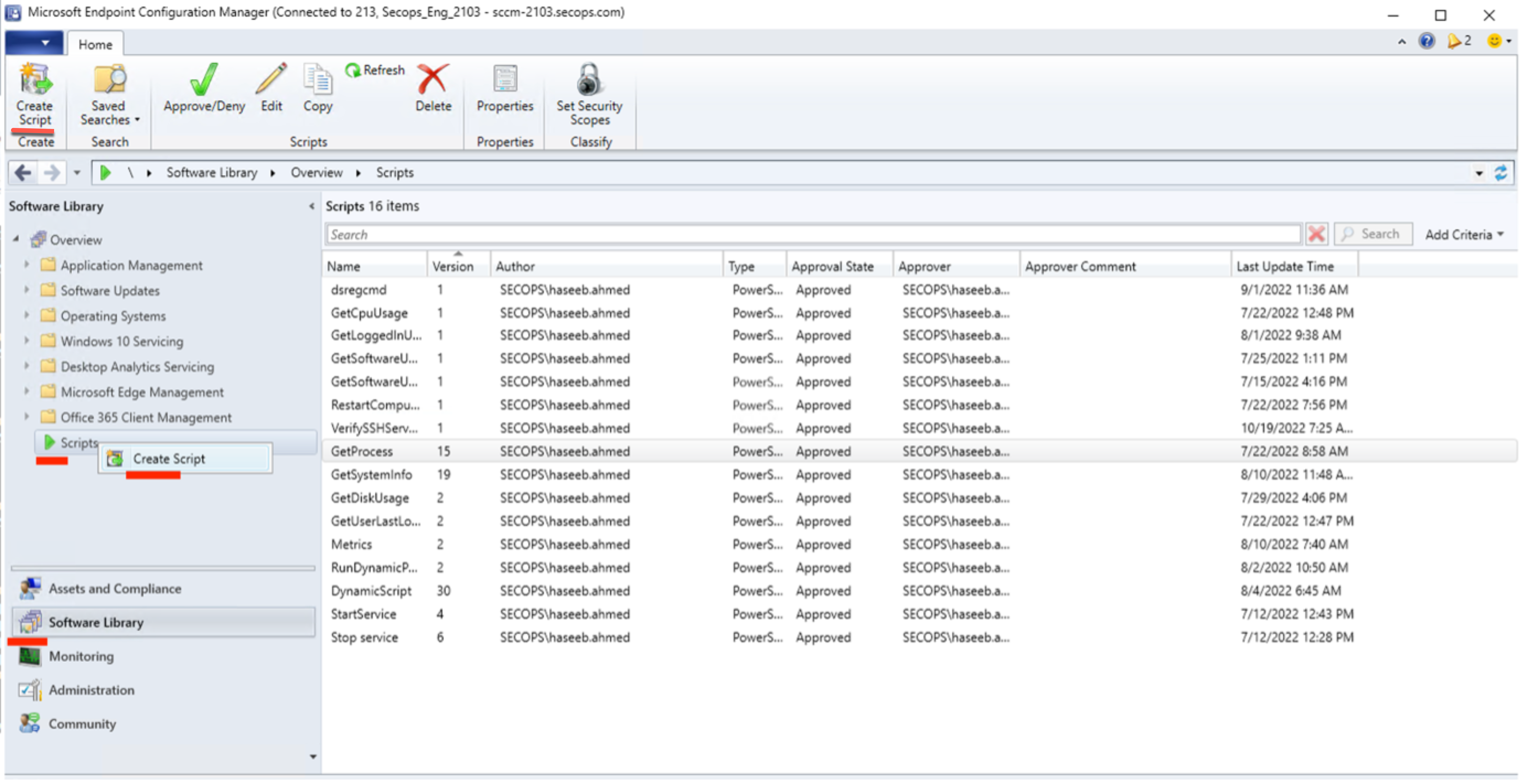Clear the search with the red X
Screen dimensions: 1527x784
[1317, 234]
